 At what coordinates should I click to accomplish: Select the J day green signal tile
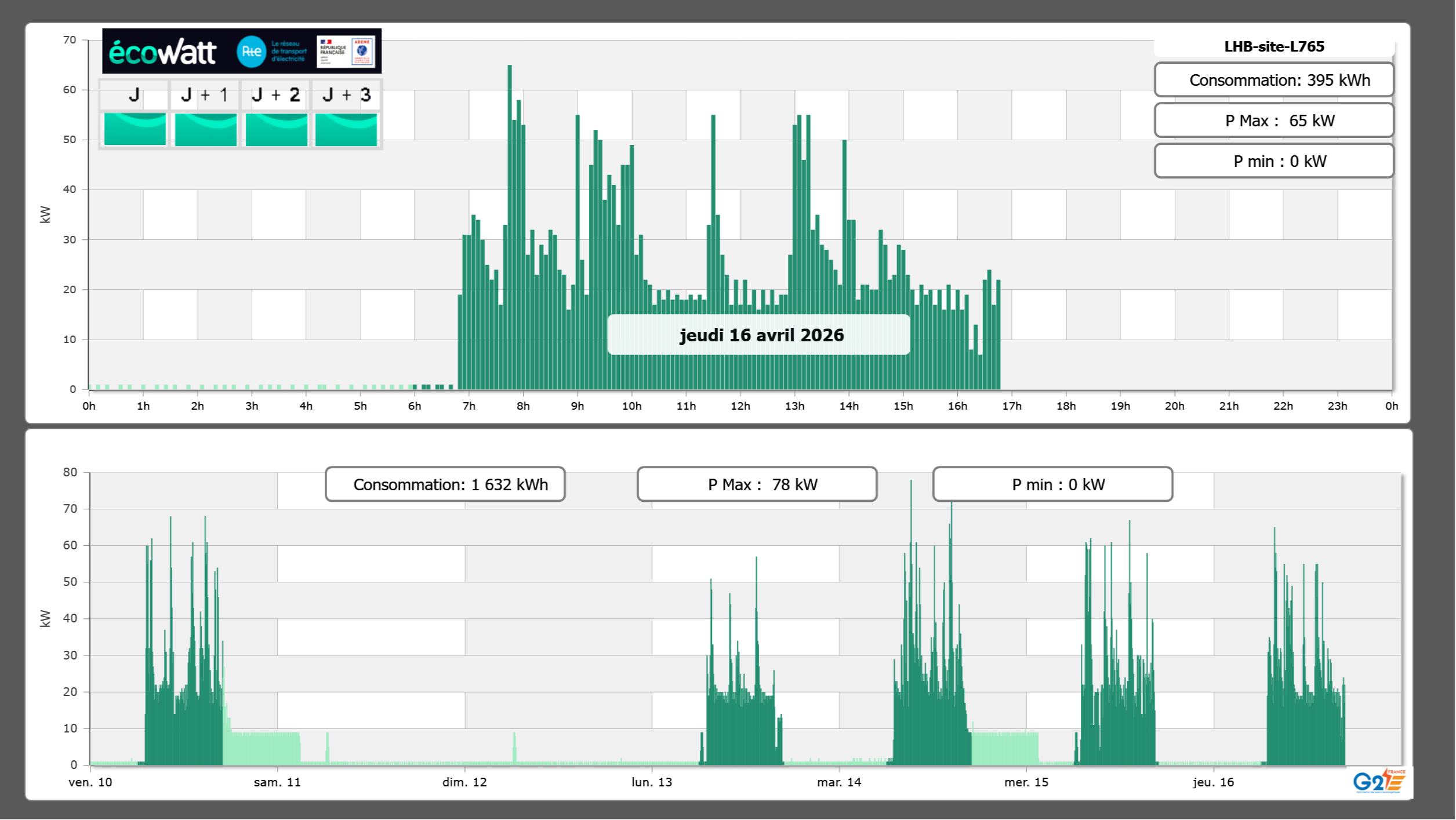[x=135, y=129]
